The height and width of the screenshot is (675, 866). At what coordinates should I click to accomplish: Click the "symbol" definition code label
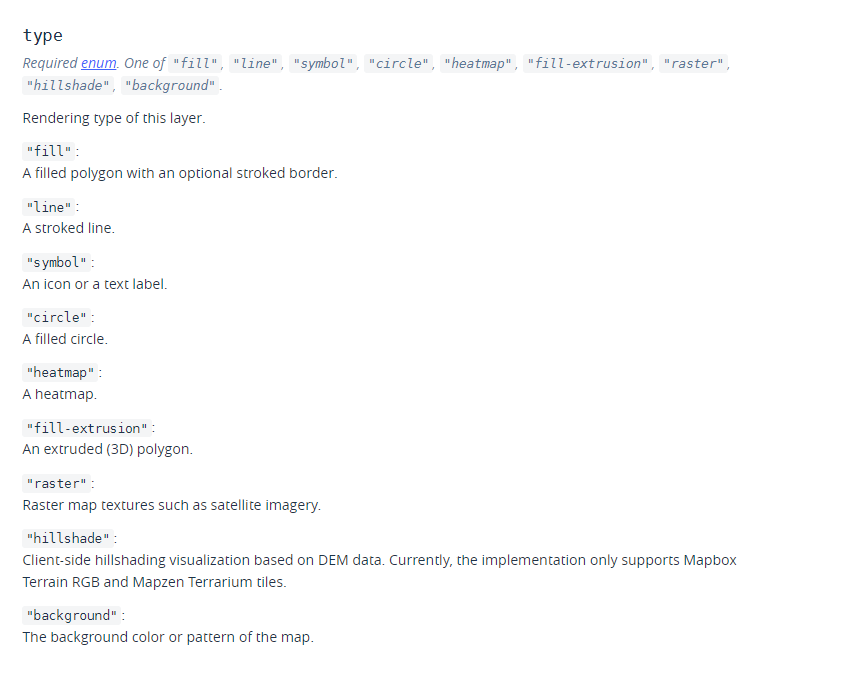point(56,262)
